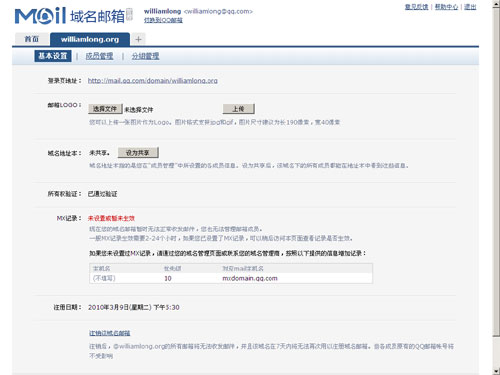Click the williamlong account name in header
The height and width of the screenshot is (375, 500).
click(x=162, y=11)
